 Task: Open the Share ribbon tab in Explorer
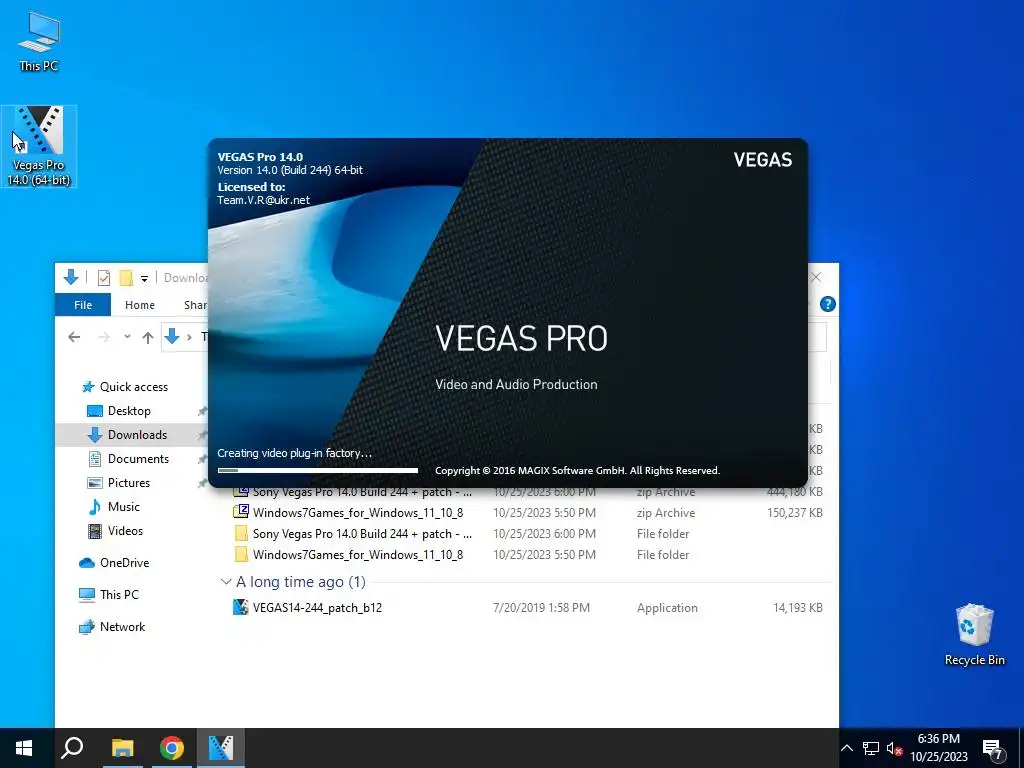195,305
